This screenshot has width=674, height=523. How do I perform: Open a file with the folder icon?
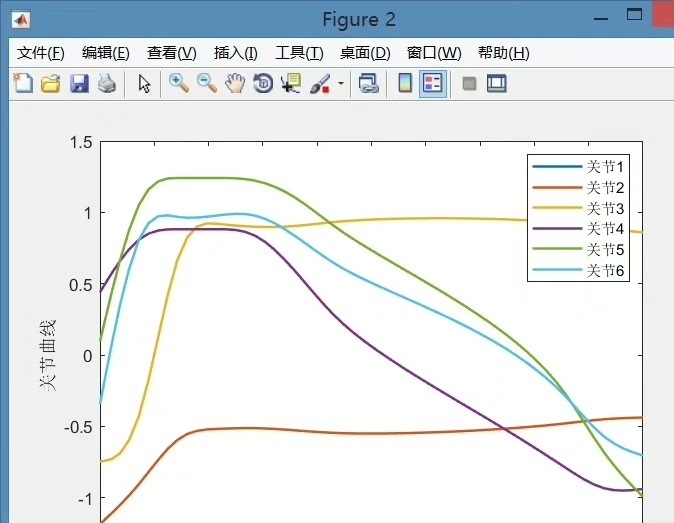coord(51,83)
